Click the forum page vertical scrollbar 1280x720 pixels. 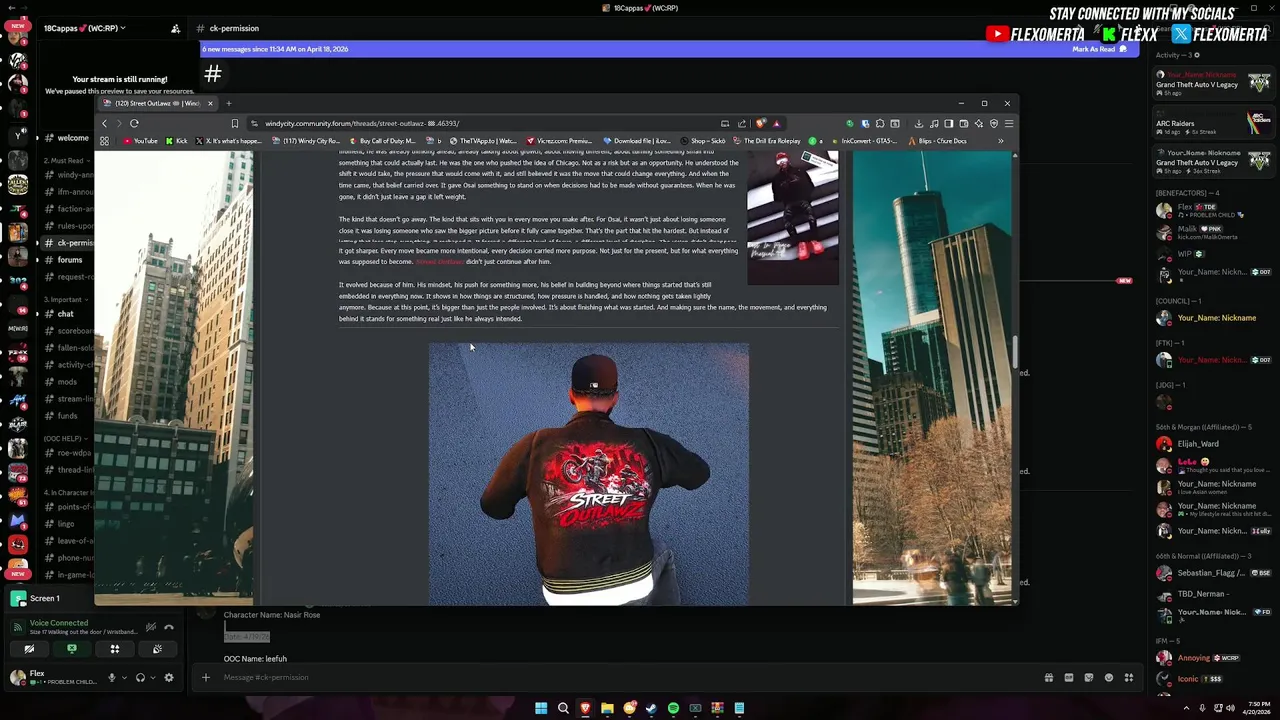tap(1015, 350)
